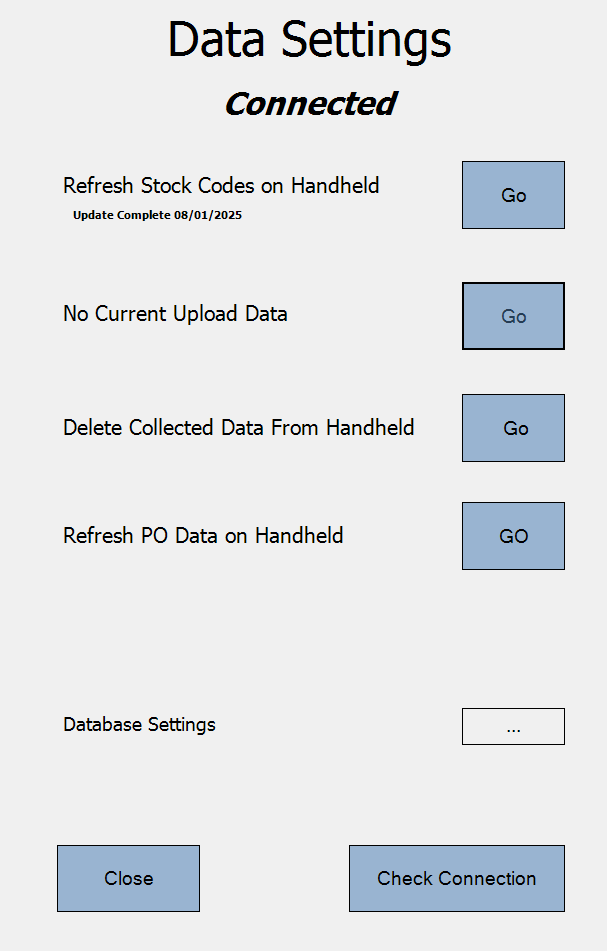Click the No Current Upload Data label

point(175,314)
